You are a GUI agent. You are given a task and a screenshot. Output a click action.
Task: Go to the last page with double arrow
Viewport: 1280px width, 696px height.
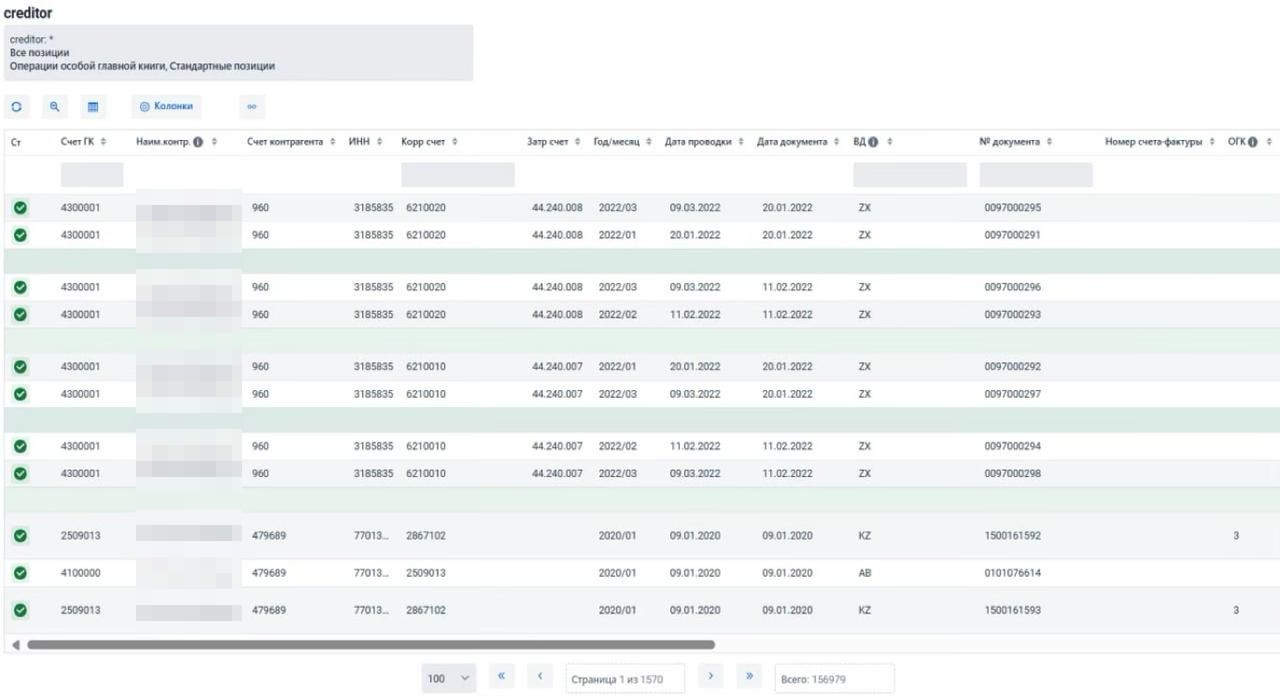pyautogui.click(x=748, y=677)
